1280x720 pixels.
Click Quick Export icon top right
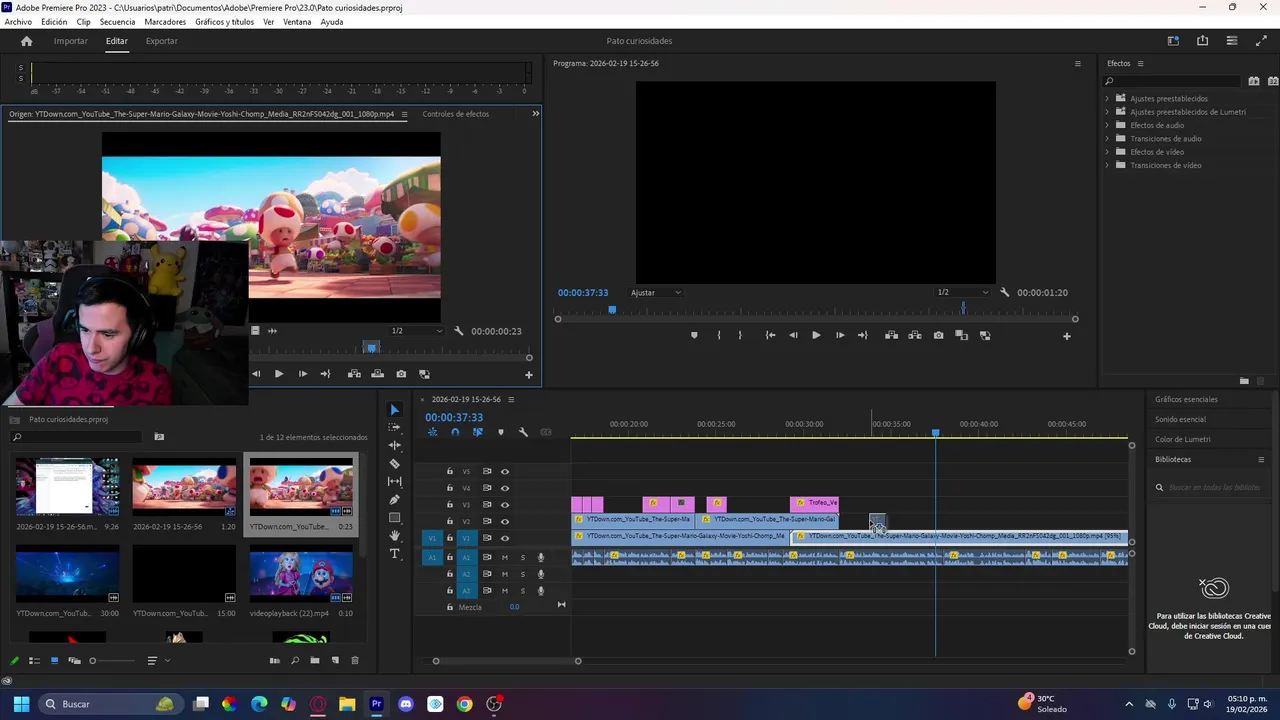pos(1202,41)
